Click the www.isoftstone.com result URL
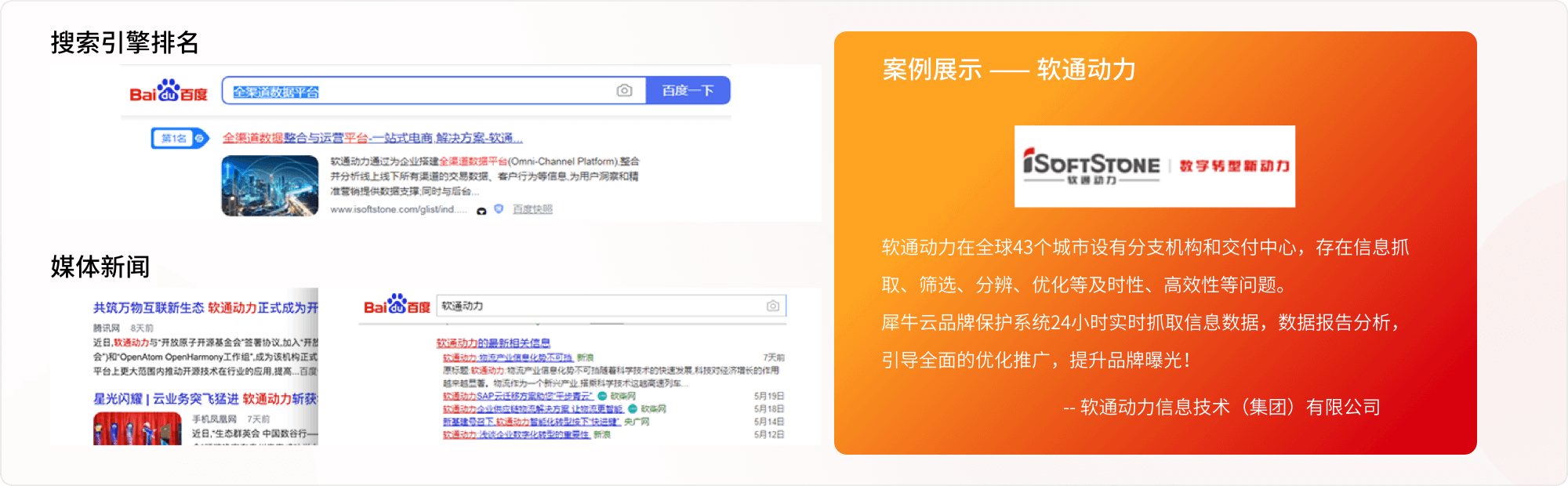 tap(398, 209)
